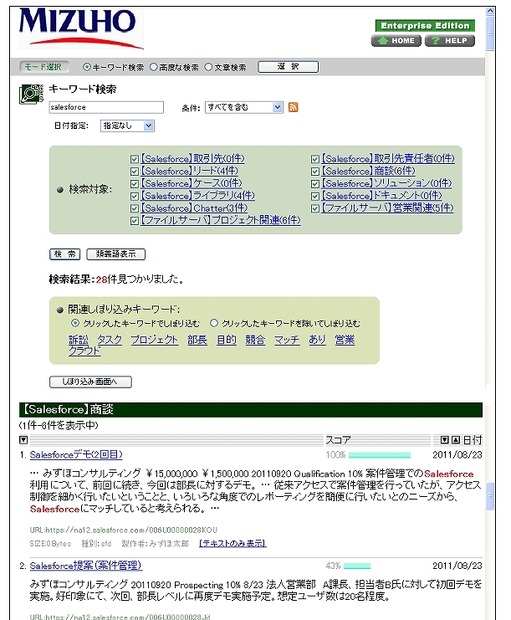Open [Salesforce]商談(6件) link

click(x=369, y=171)
